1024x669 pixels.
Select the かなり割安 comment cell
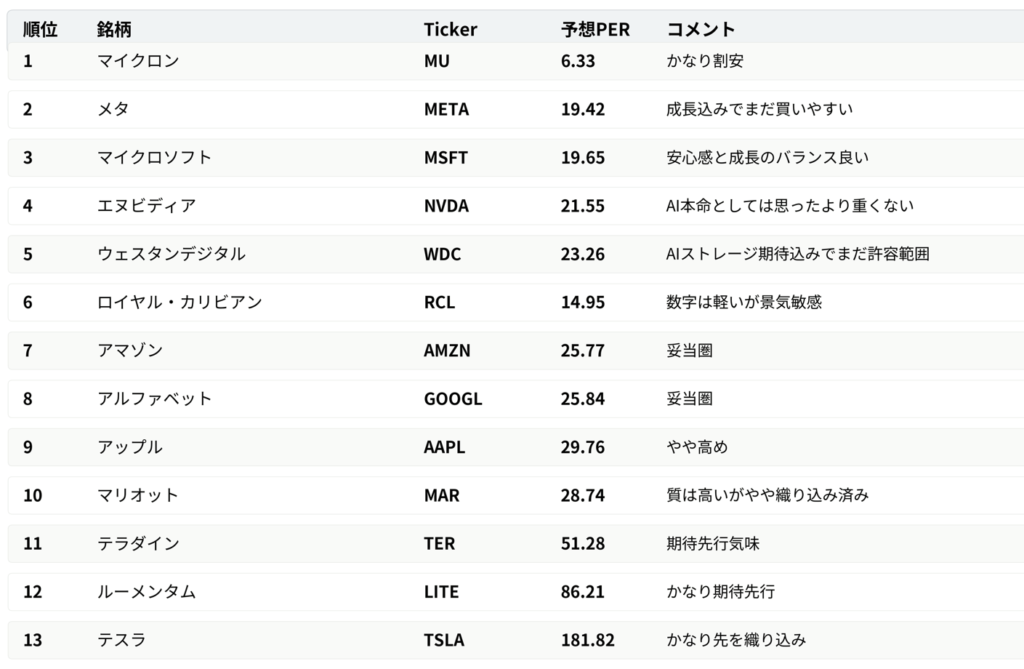[x=704, y=61]
